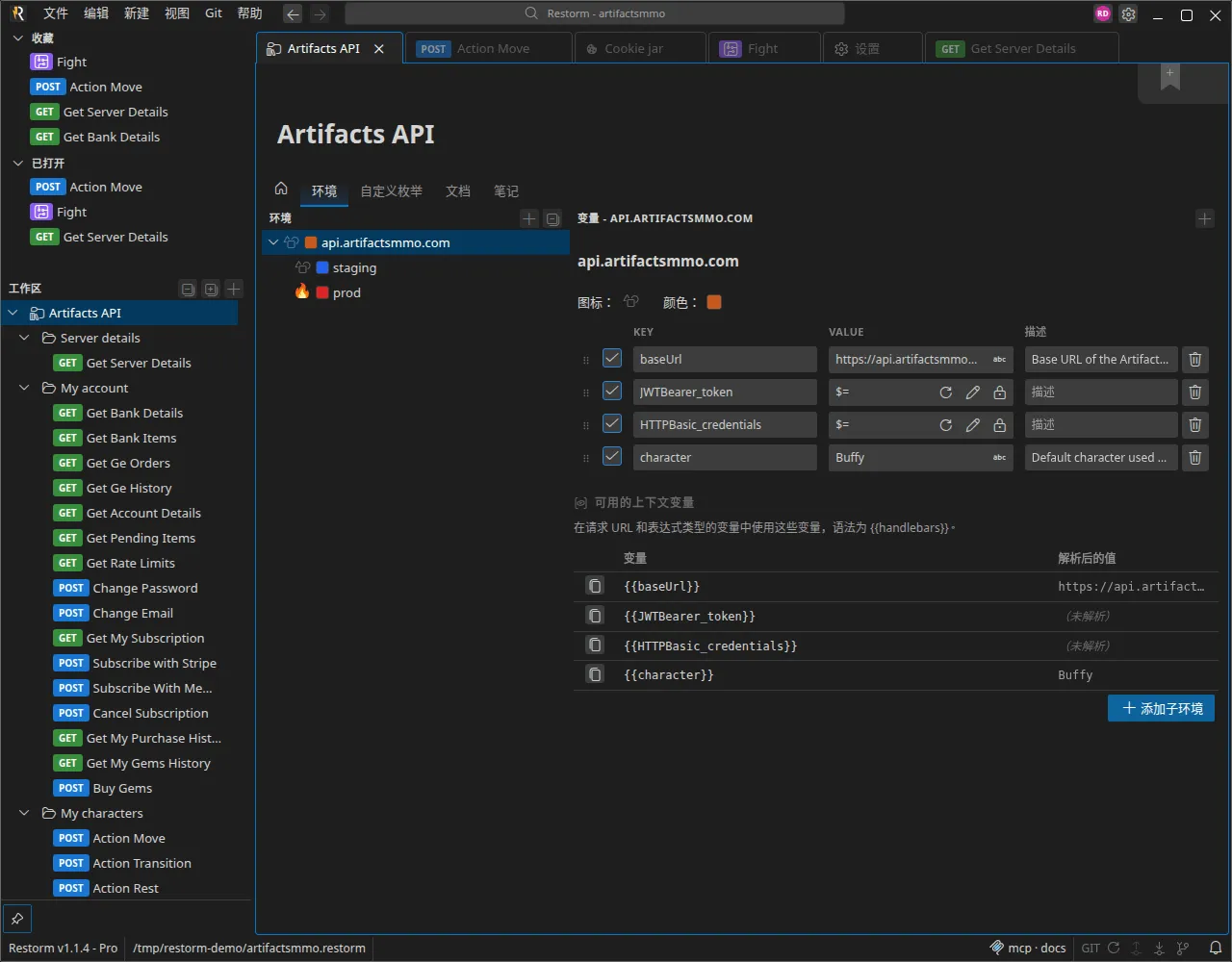Collapse the 收藏 favorites section
The height and width of the screenshot is (962, 1232).
click(17, 38)
